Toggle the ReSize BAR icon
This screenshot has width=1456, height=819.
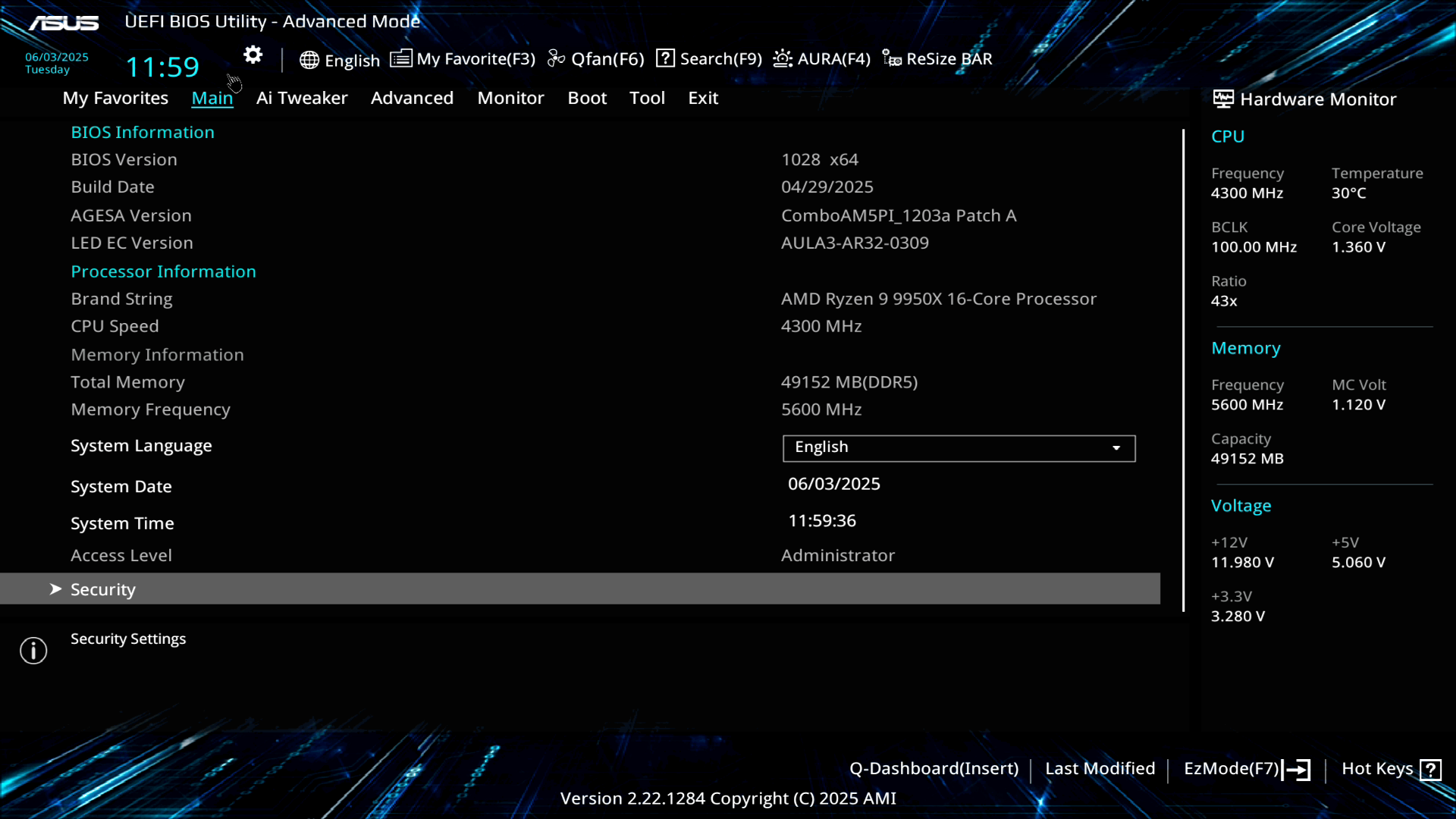892,58
